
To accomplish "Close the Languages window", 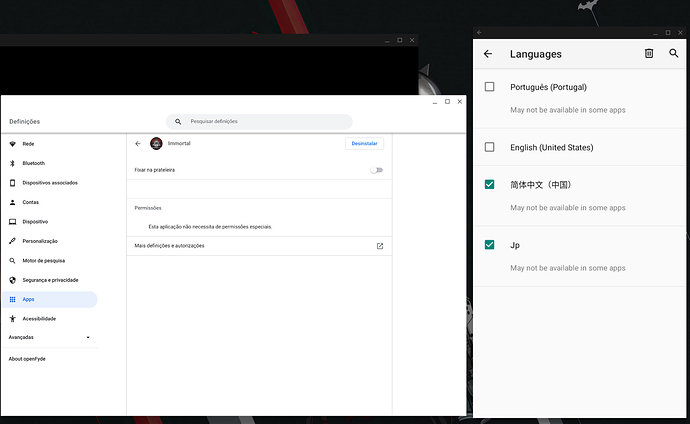I will tap(680, 33).
